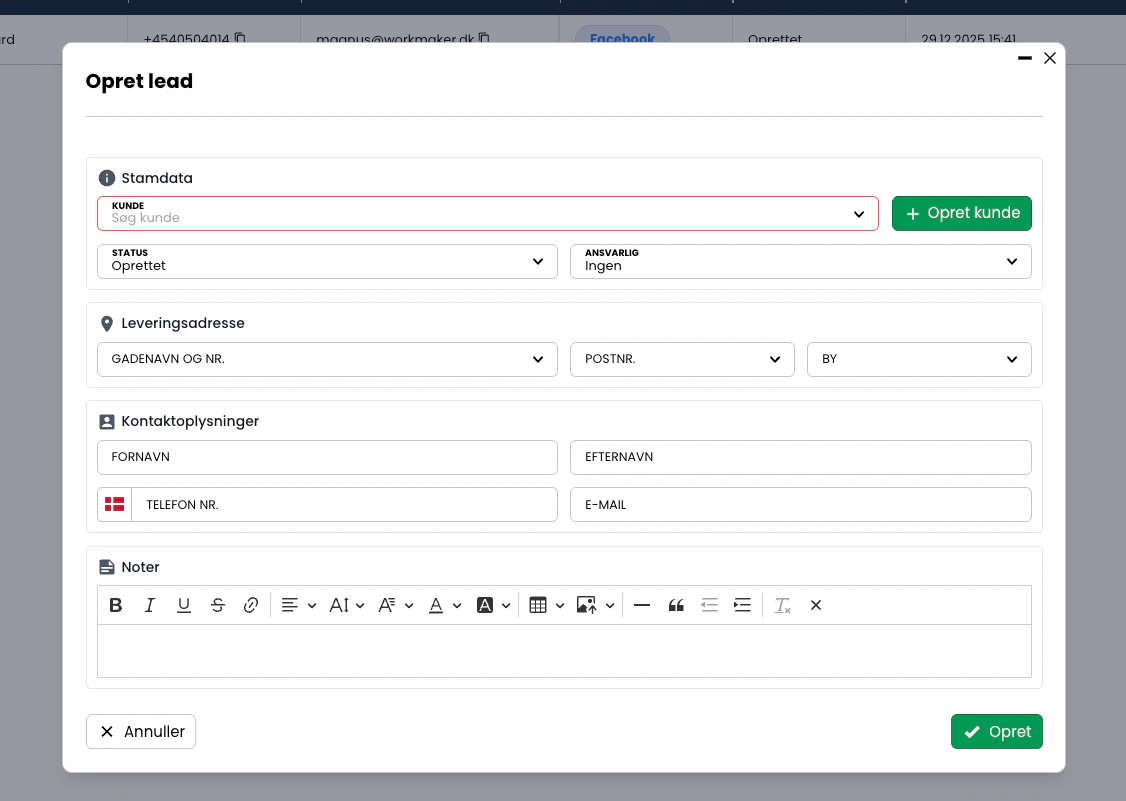
Task: Click the Fornavn input field
Action: click(x=327, y=458)
